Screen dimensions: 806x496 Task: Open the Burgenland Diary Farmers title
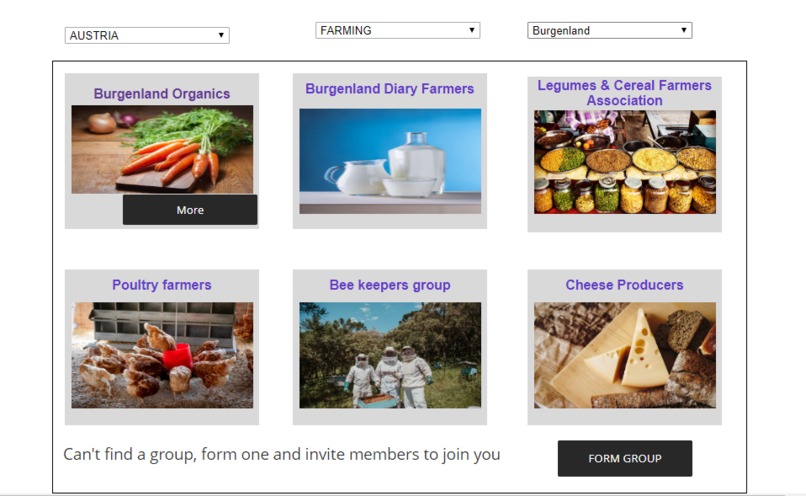(x=390, y=88)
